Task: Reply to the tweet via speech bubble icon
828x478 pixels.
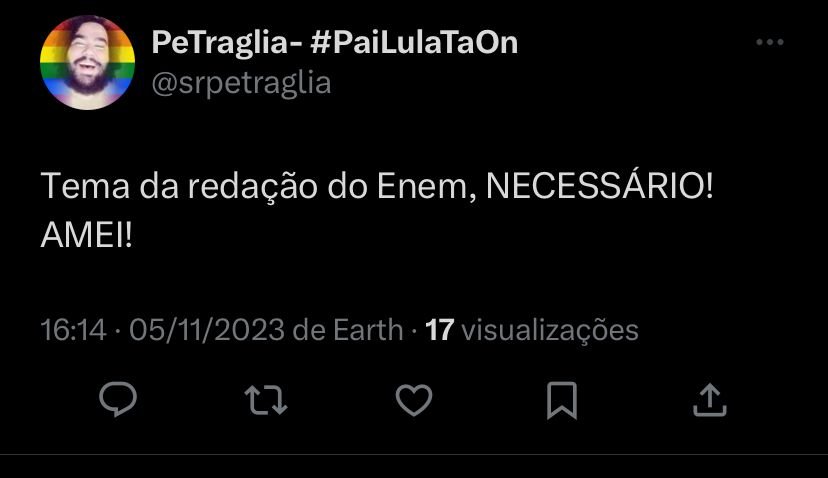Action: pos(118,399)
